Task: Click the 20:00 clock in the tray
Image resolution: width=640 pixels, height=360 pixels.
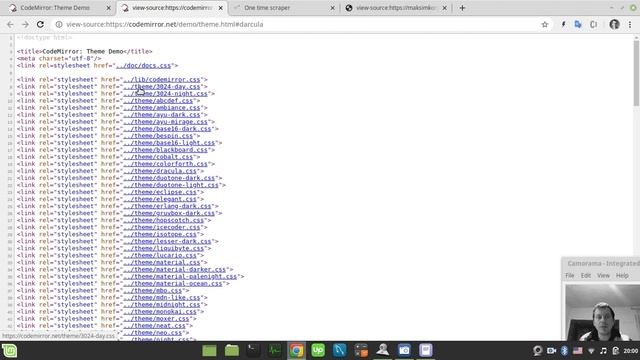Action: point(631,351)
